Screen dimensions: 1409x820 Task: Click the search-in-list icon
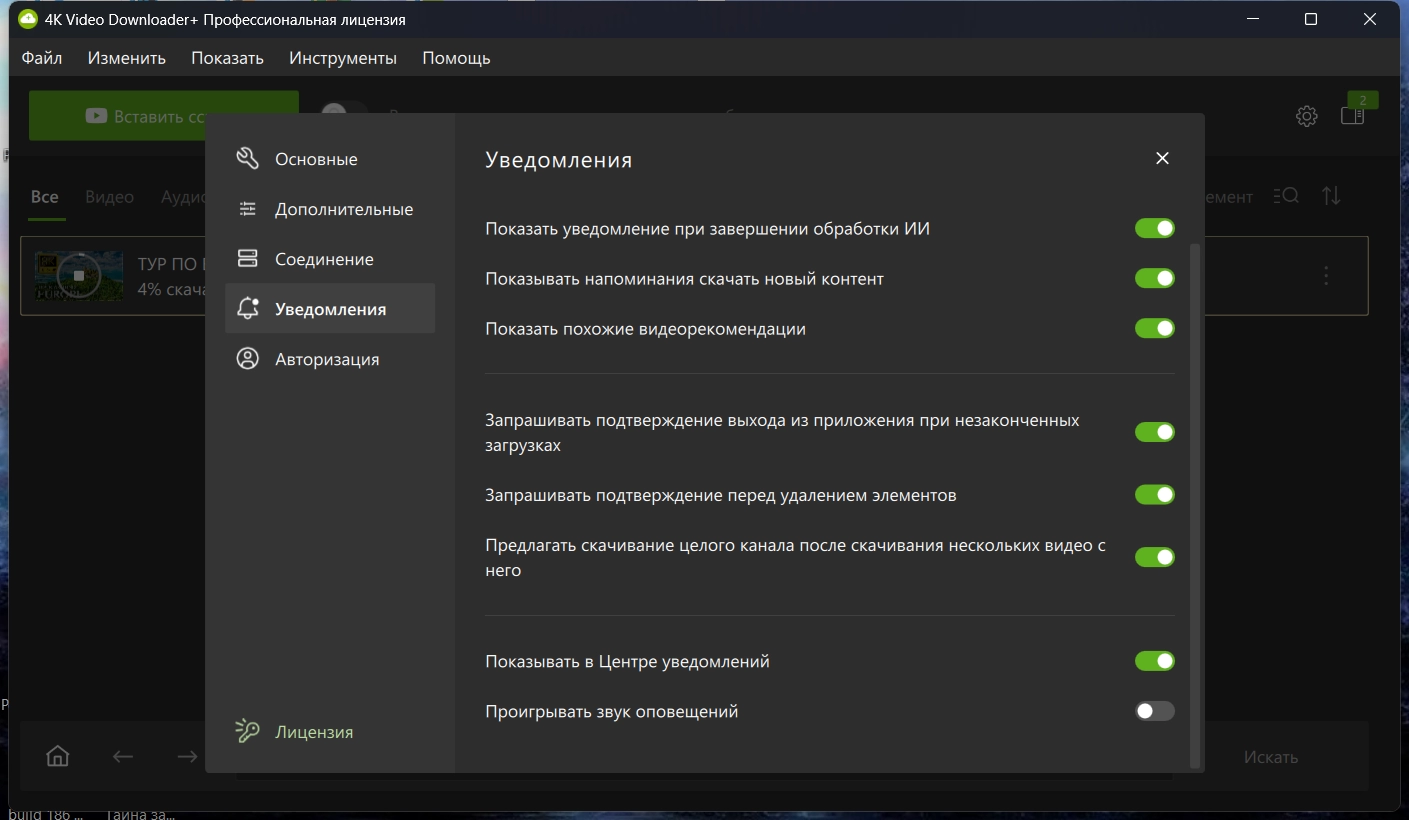(1286, 196)
